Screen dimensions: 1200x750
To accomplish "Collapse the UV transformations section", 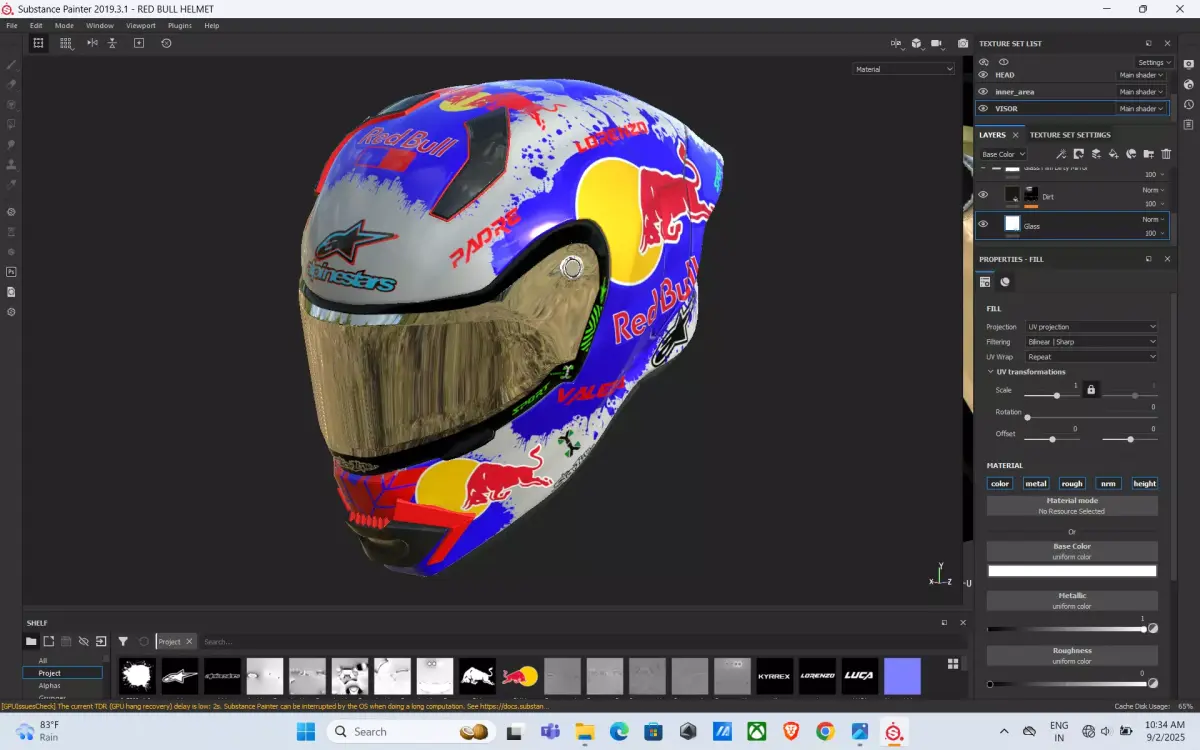I will pos(991,372).
